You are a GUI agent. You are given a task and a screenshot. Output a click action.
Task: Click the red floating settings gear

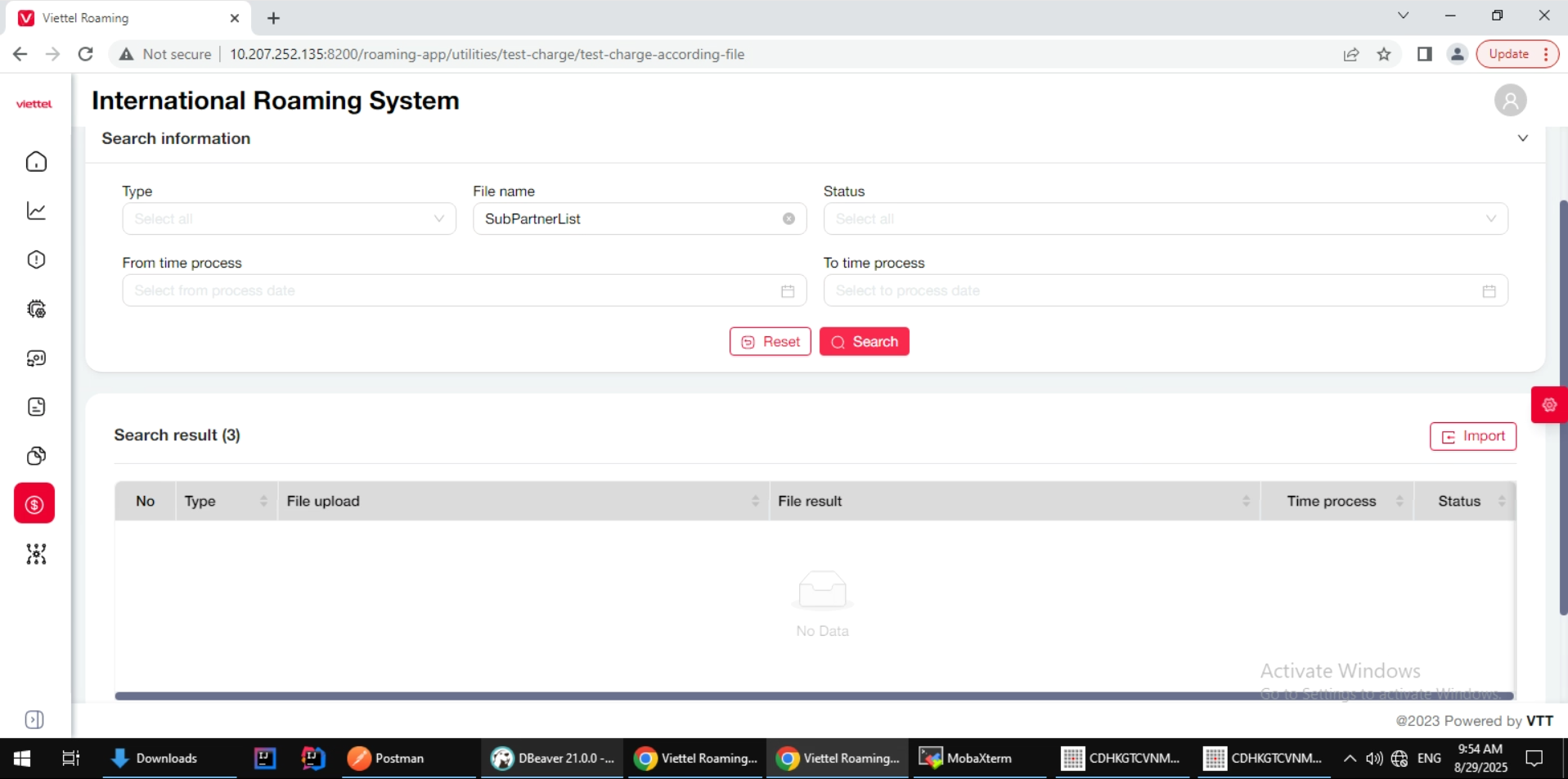click(x=1548, y=405)
